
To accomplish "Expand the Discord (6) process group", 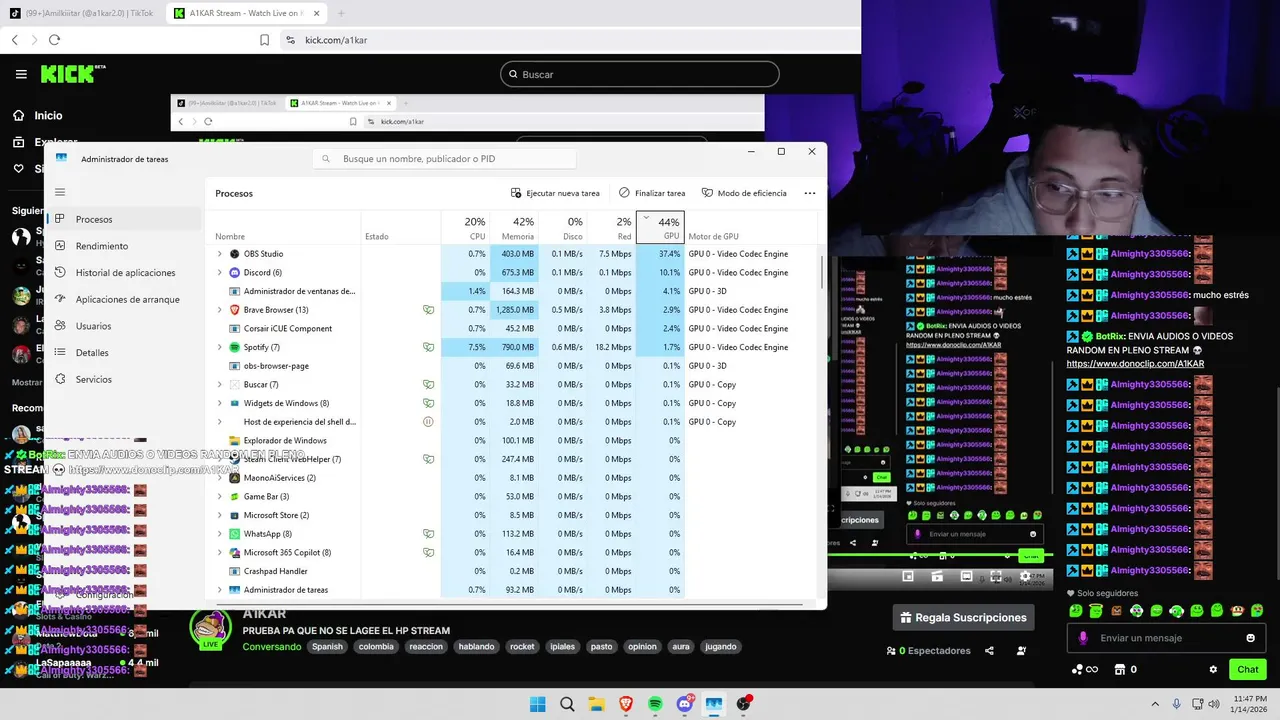I will (x=220, y=272).
